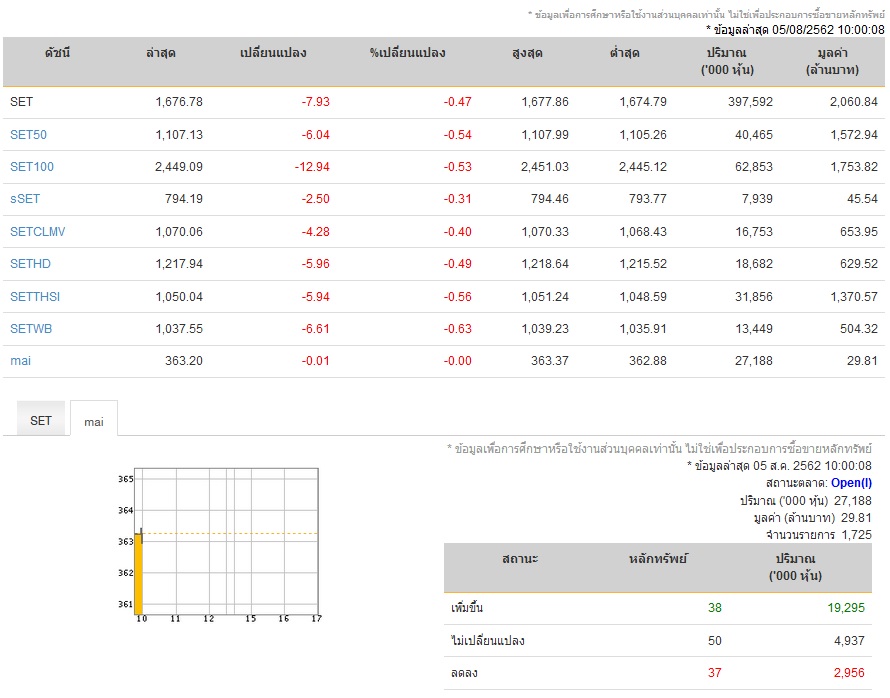Open the SETTHSI index link
890x698 pixels.
[35, 296]
